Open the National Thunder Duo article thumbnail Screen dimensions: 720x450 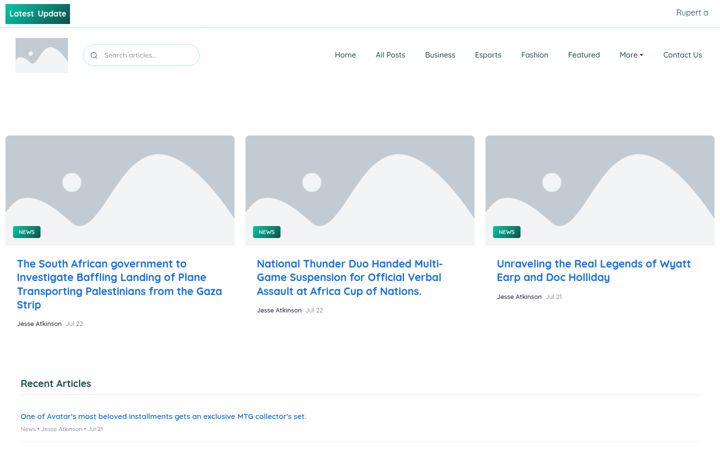tap(360, 190)
